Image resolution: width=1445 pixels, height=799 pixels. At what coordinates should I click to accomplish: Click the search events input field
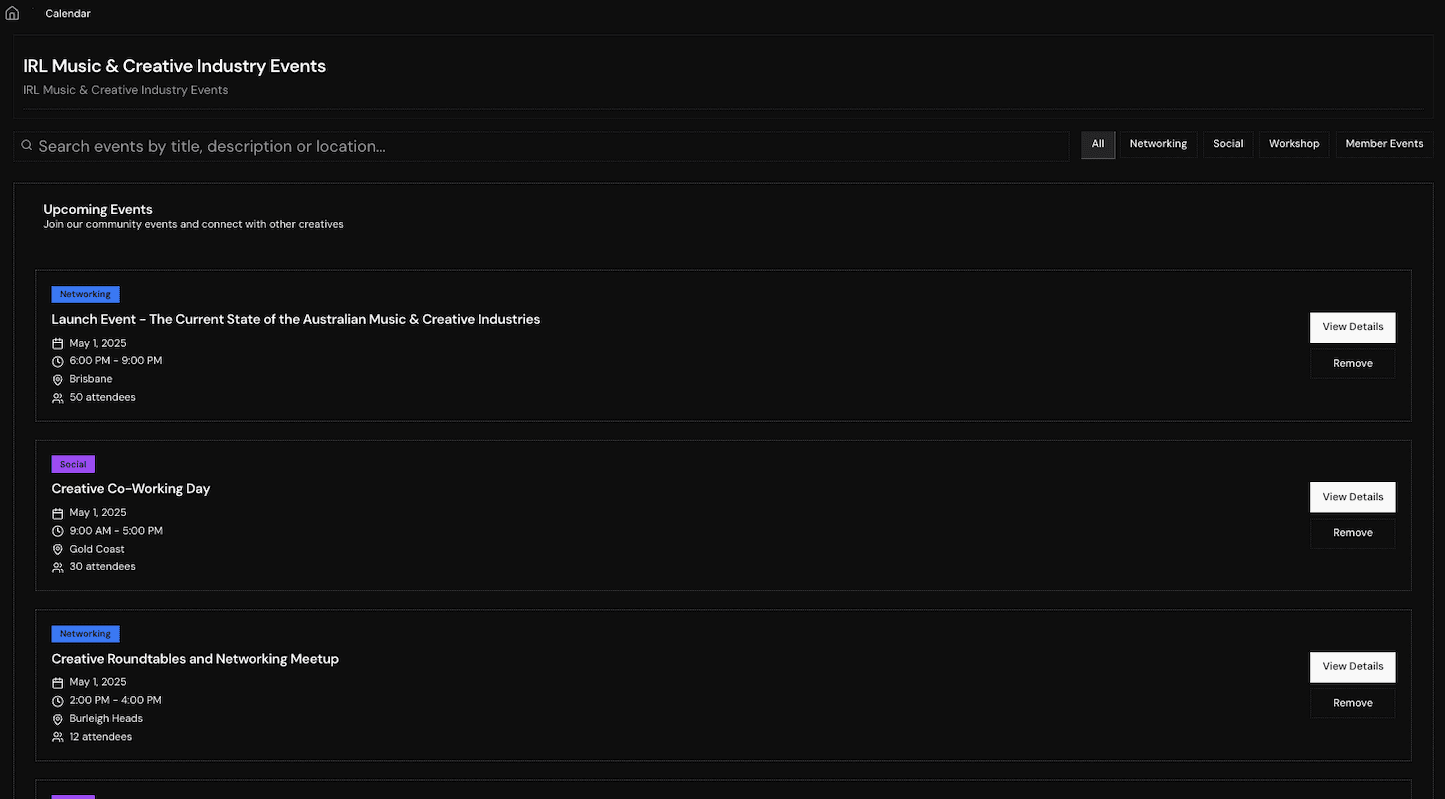point(541,146)
